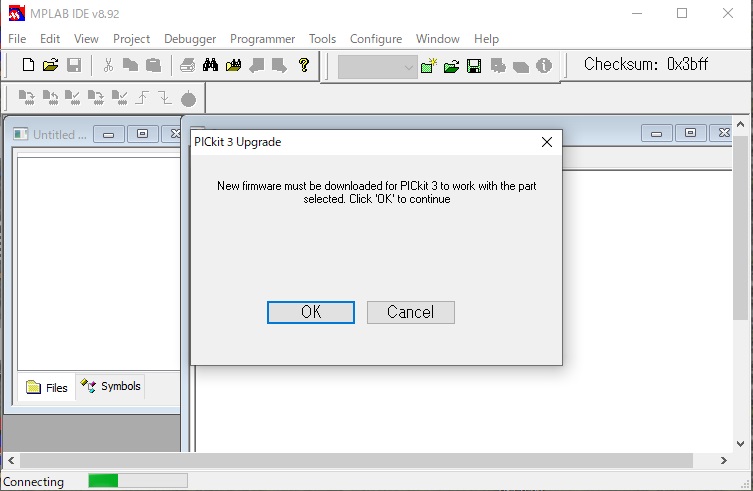753x491 pixels.
Task: Close the PICkit 3 Upgrade dialog
Action: (x=547, y=142)
